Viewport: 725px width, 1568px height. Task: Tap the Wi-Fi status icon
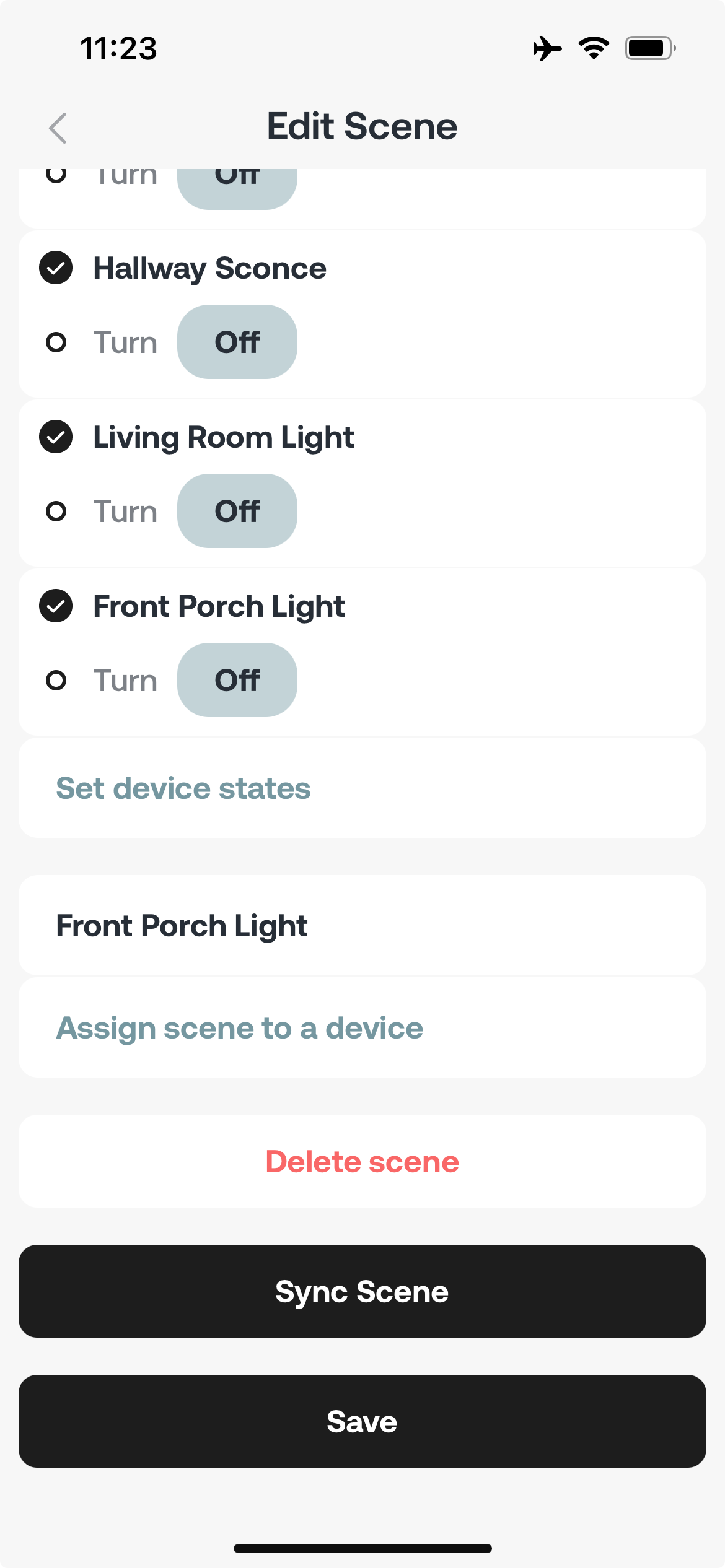(x=594, y=48)
